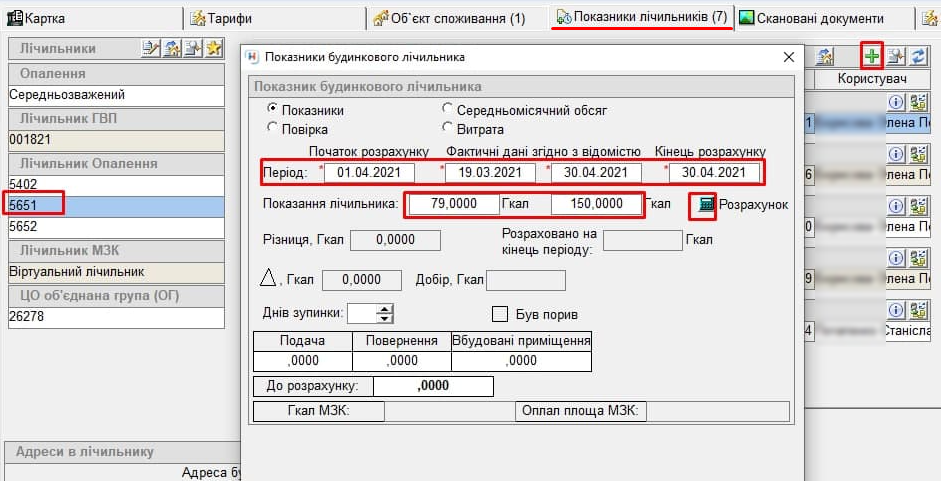Click the yellow star icon in Лічильники header
The image size is (941, 481).
click(214, 49)
